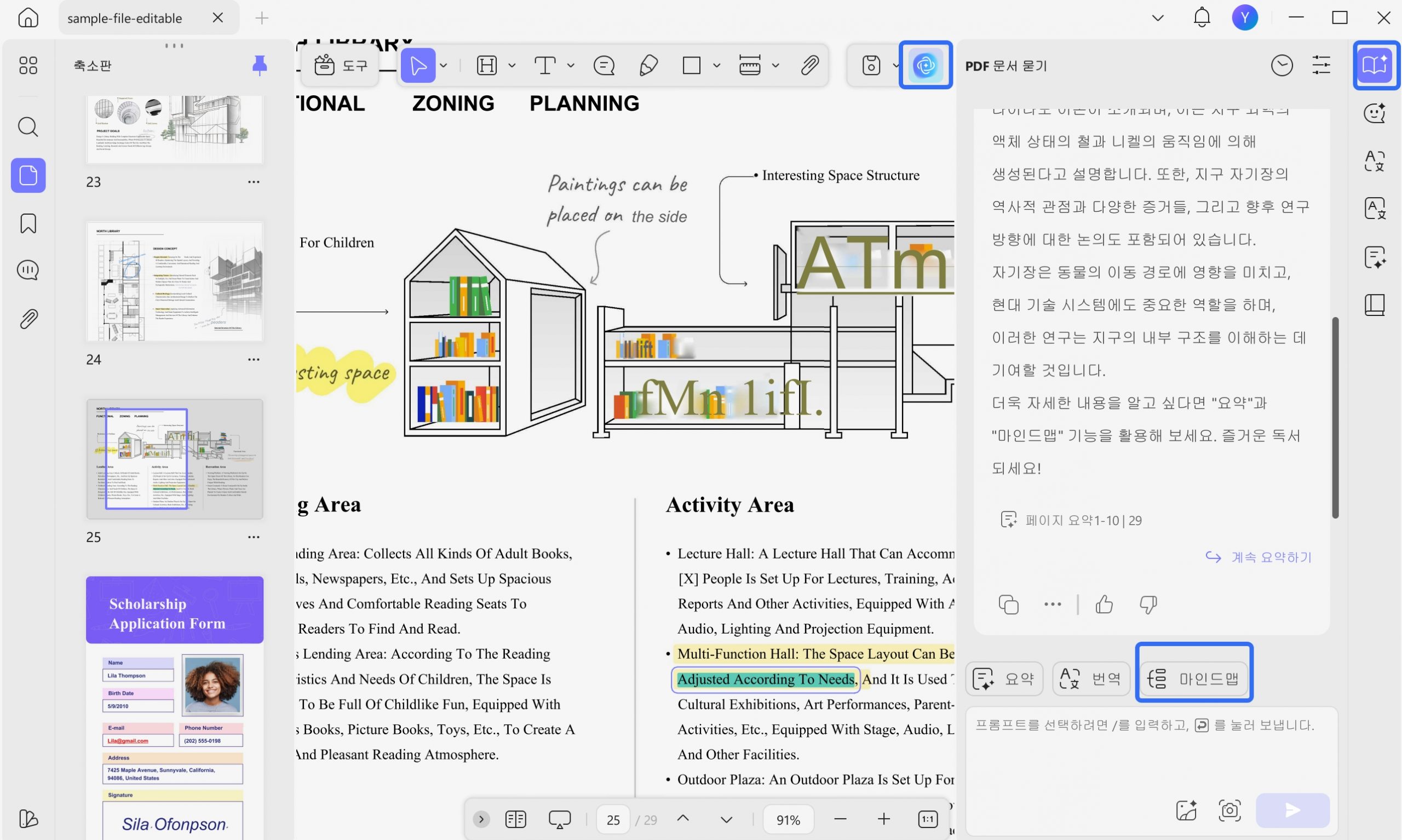The height and width of the screenshot is (840, 1402).
Task: Select the highlight text tool
Action: point(487,66)
